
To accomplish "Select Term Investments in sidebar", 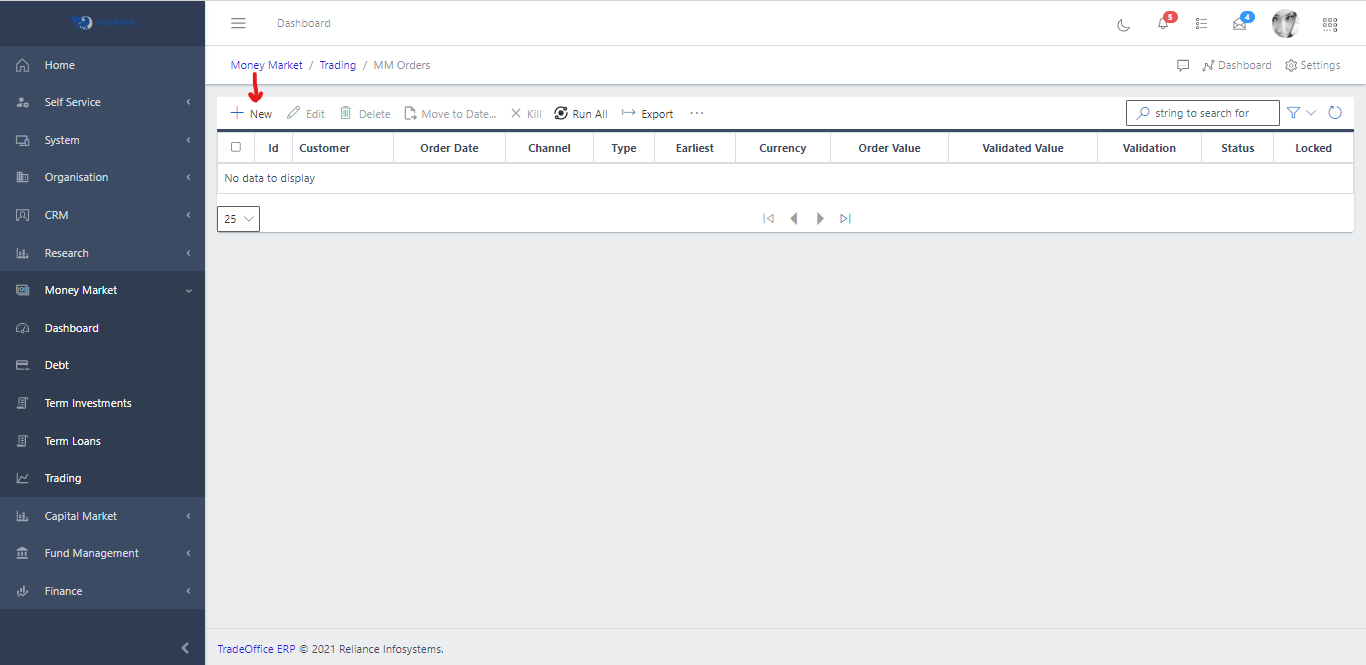I will tap(88, 403).
